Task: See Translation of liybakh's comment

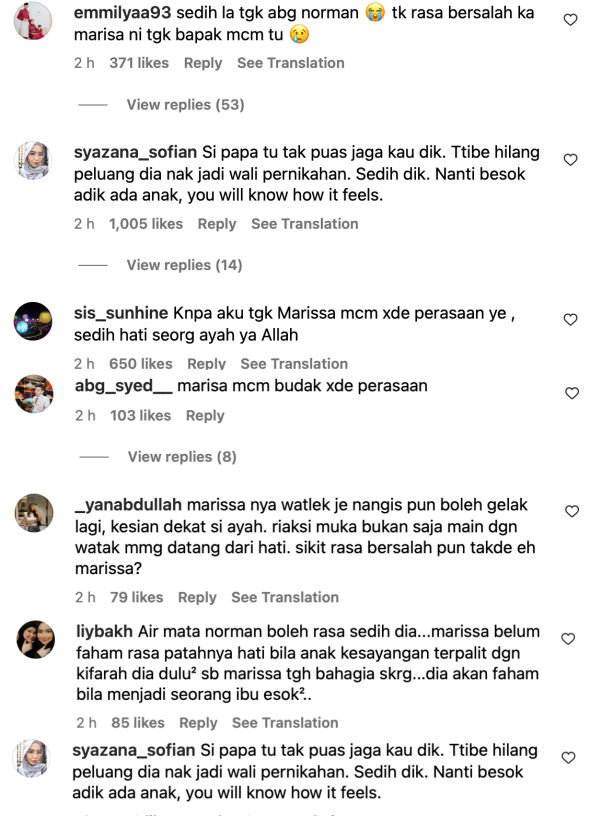Action: (x=285, y=722)
